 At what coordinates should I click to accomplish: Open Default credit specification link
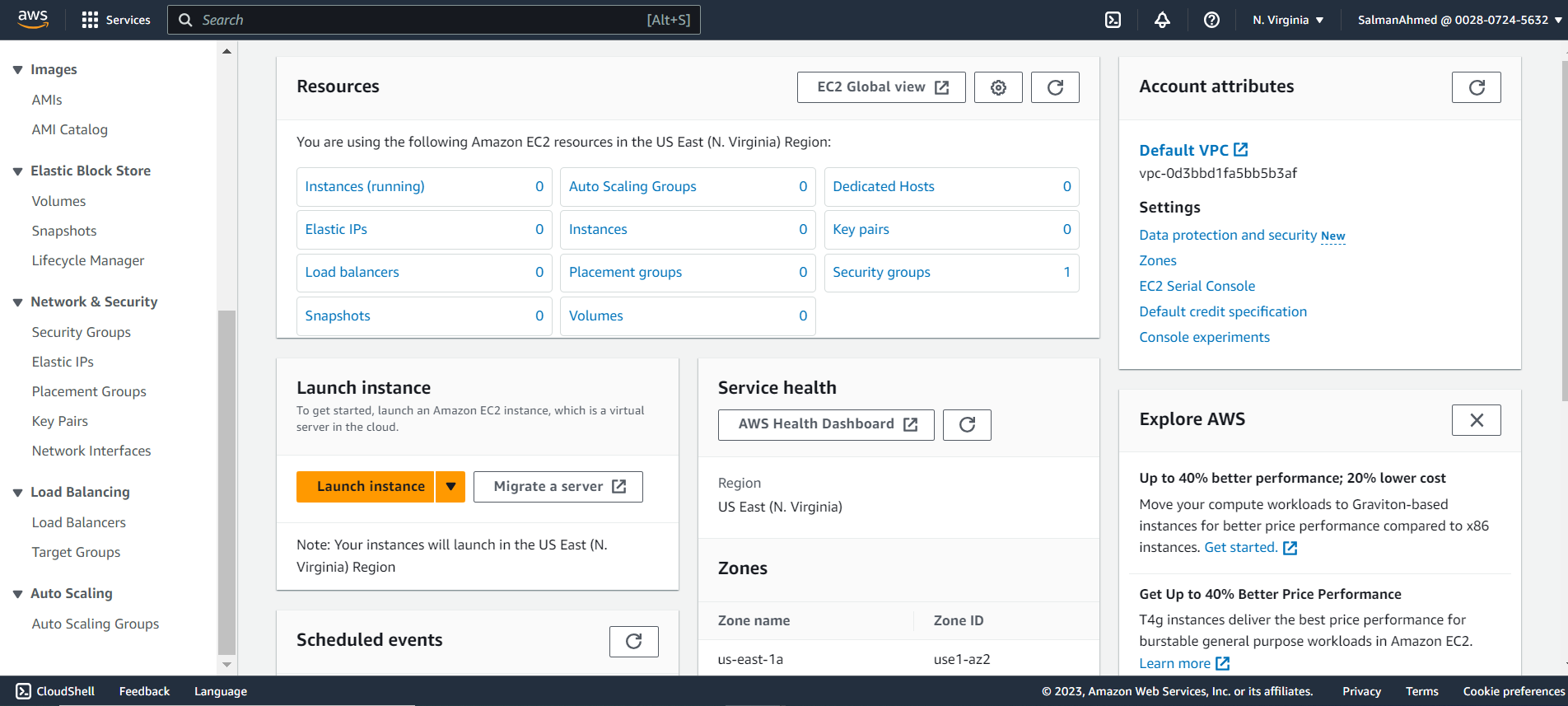[1223, 311]
